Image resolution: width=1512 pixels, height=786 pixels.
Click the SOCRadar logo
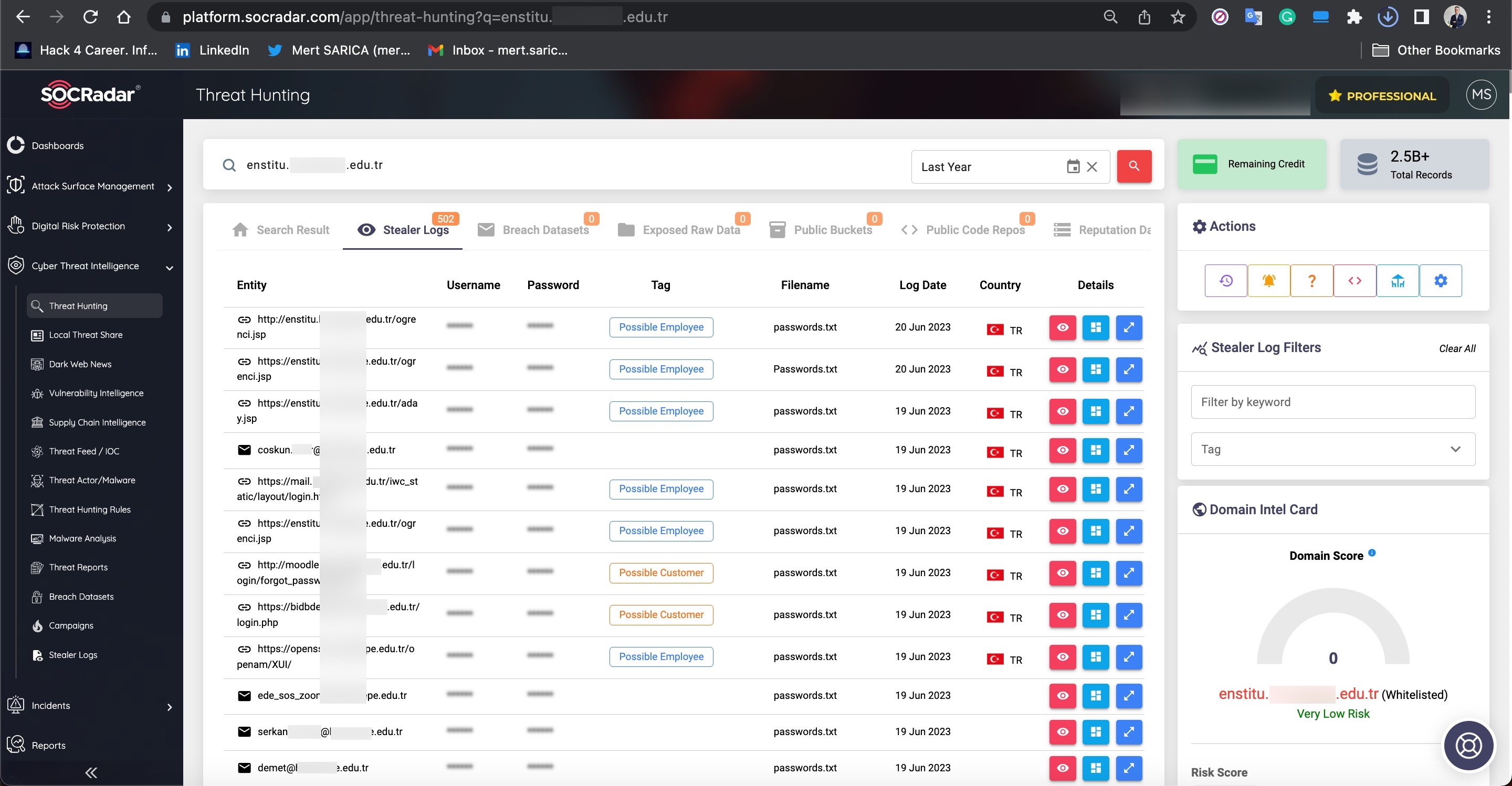tap(90, 94)
